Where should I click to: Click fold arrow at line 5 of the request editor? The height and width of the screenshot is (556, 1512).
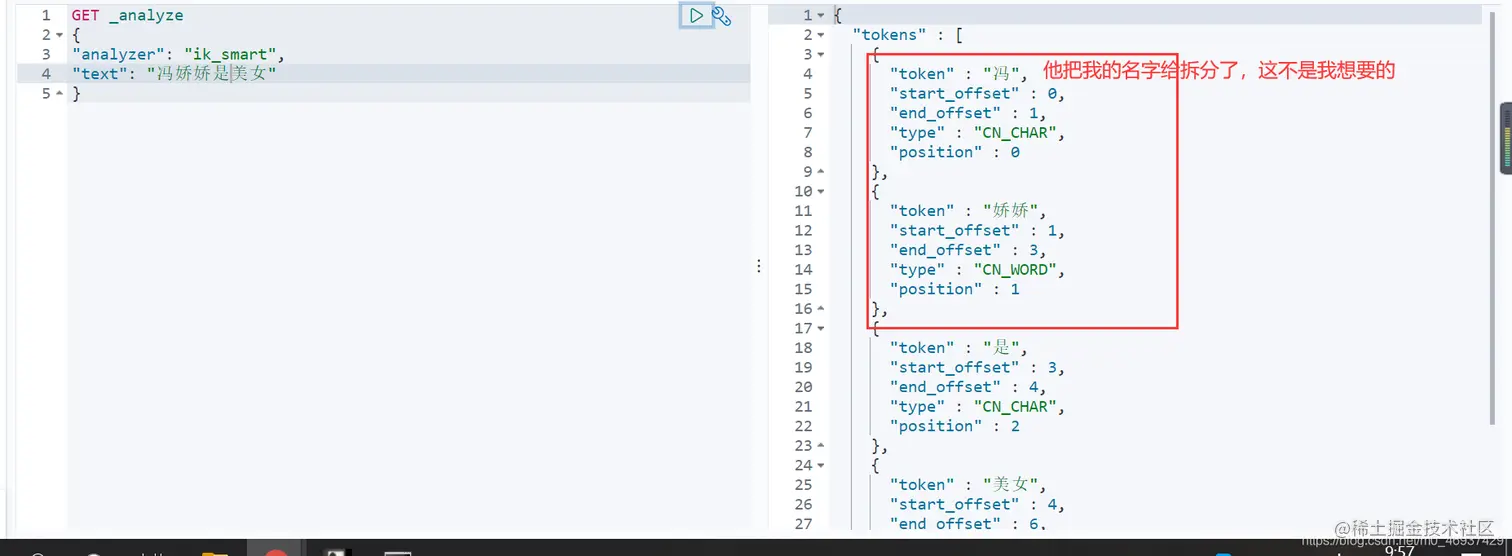[60, 93]
